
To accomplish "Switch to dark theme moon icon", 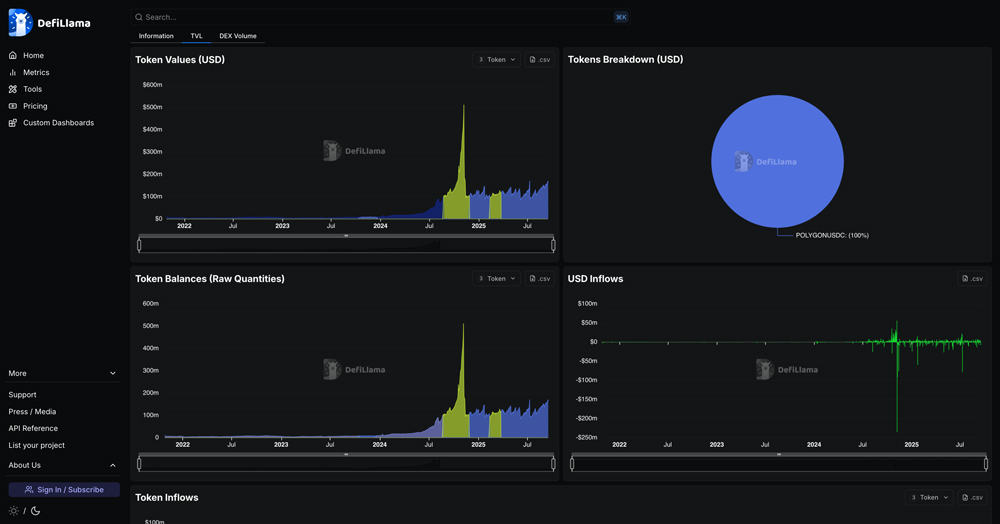I will (x=36, y=511).
